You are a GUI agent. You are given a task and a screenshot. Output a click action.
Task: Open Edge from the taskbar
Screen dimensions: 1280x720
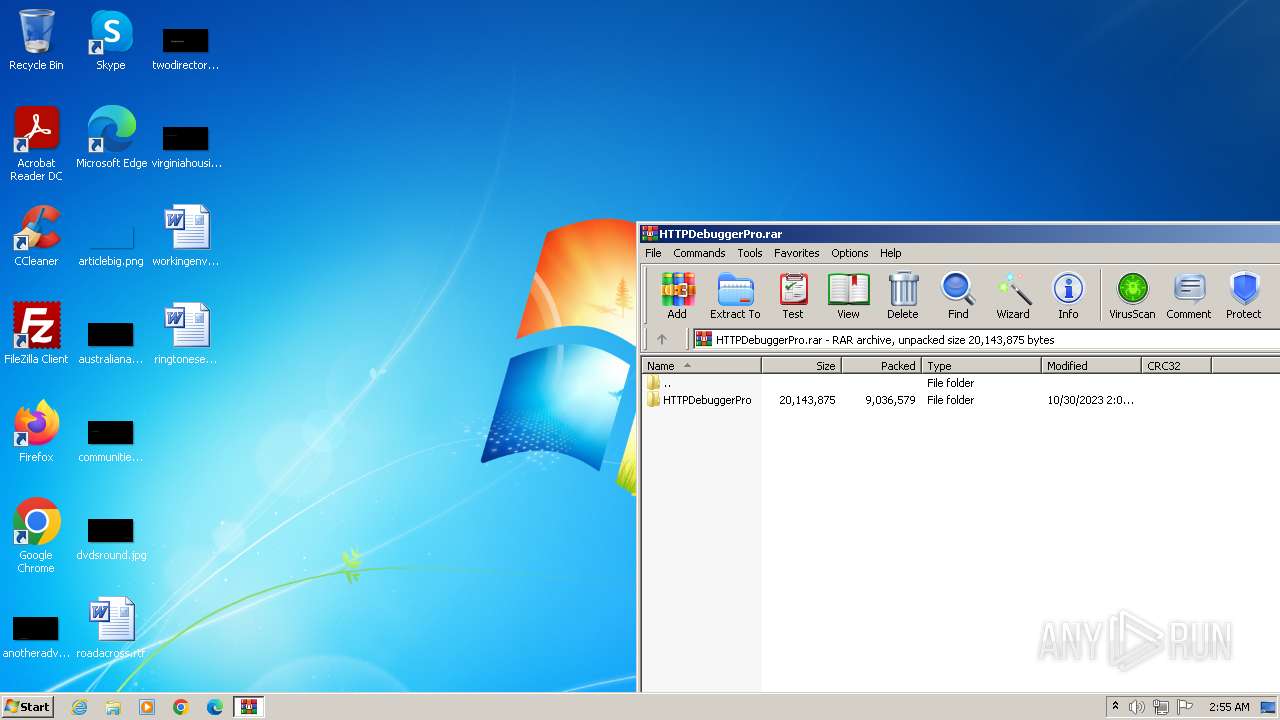tap(215, 707)
